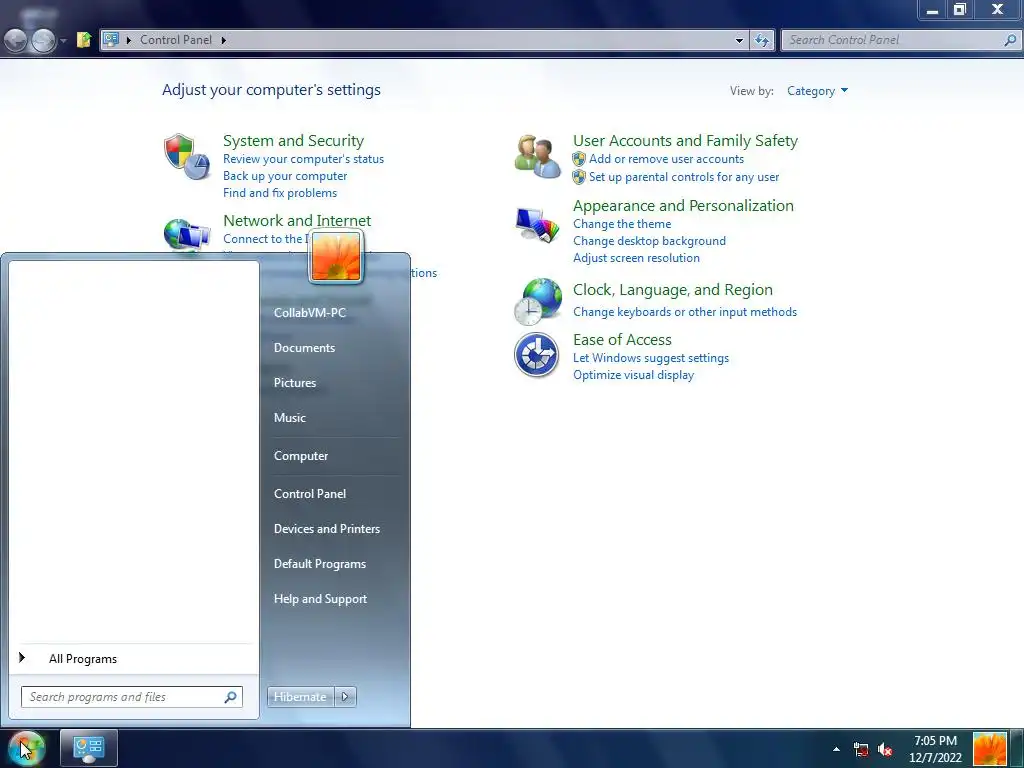Click Adjust screen resolution

coord(636,258)
